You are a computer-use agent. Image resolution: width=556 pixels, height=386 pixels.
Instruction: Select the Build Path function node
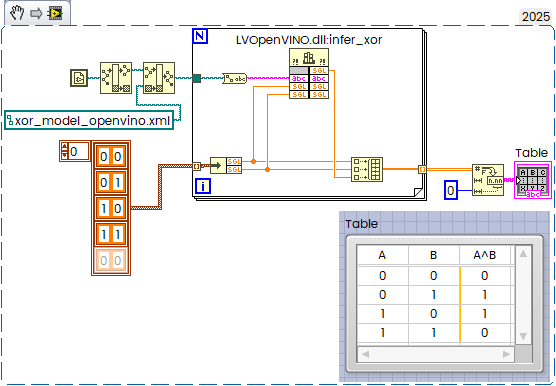pyautogui.click(x=159, y=78)
